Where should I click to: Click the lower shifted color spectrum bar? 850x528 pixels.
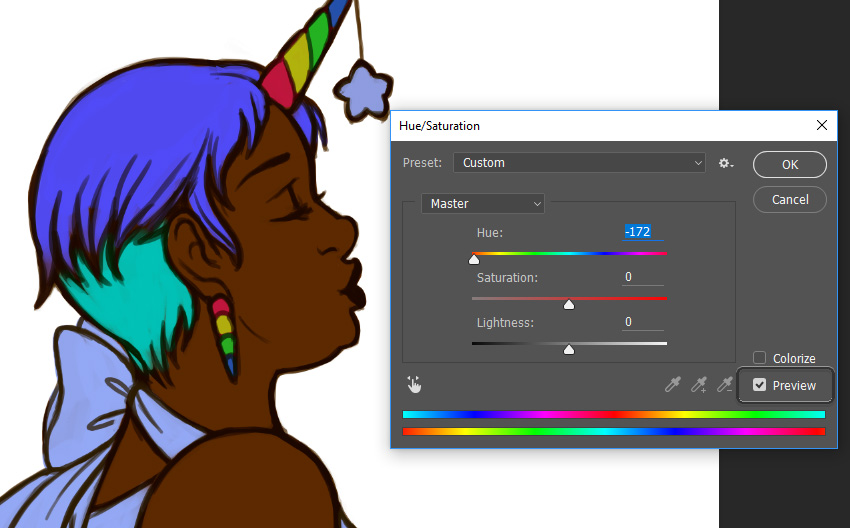tap(614, 432)
